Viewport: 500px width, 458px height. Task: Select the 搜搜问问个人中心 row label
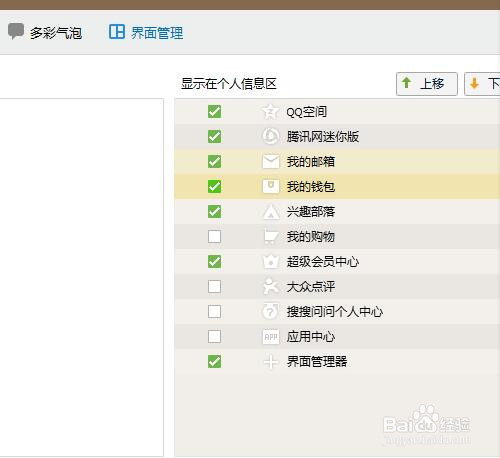(x=335, y=312)
